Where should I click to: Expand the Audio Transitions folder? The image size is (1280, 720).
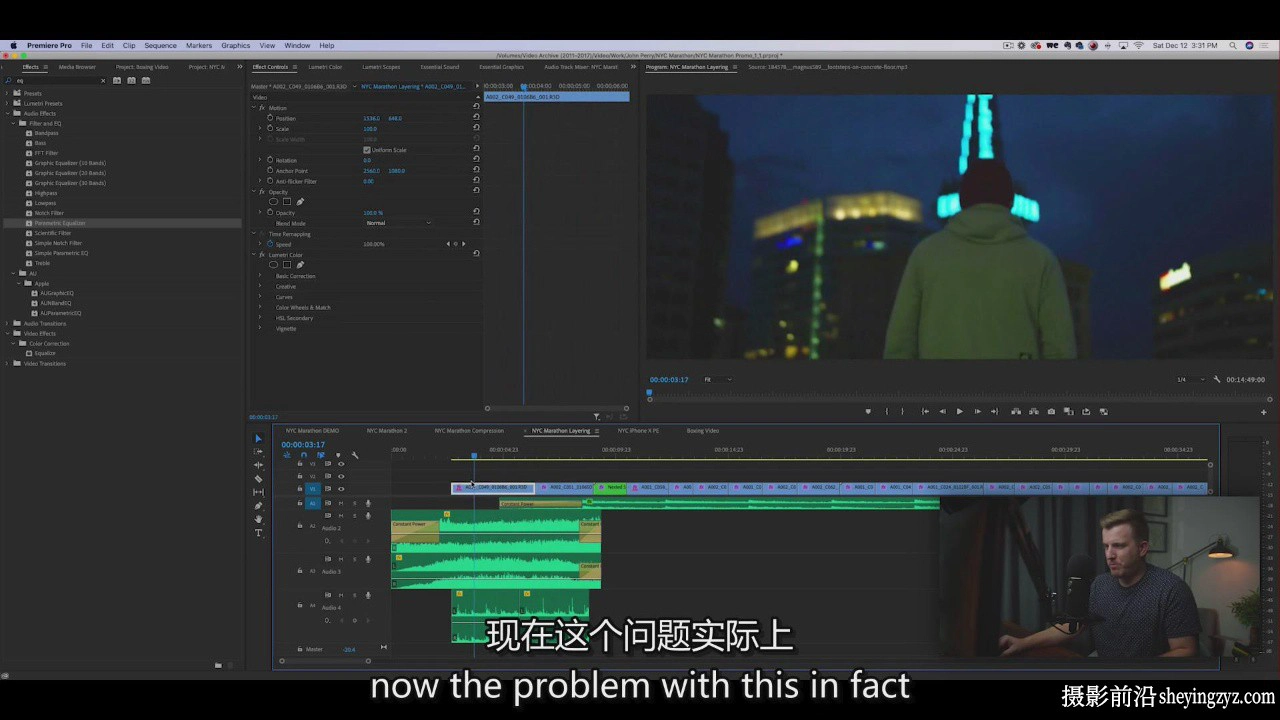(8, 323)
